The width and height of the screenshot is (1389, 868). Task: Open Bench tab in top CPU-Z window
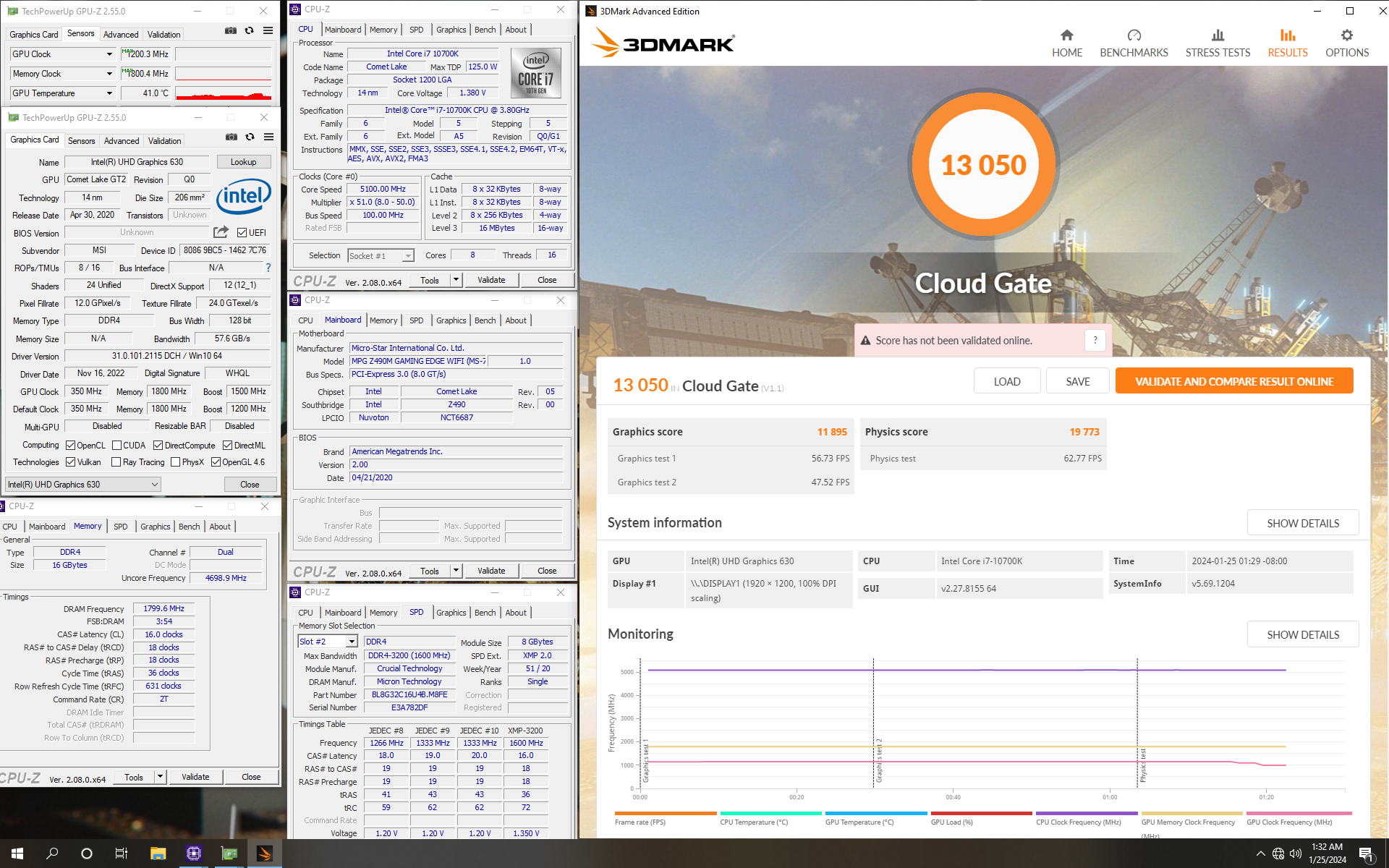click(485, 30)
